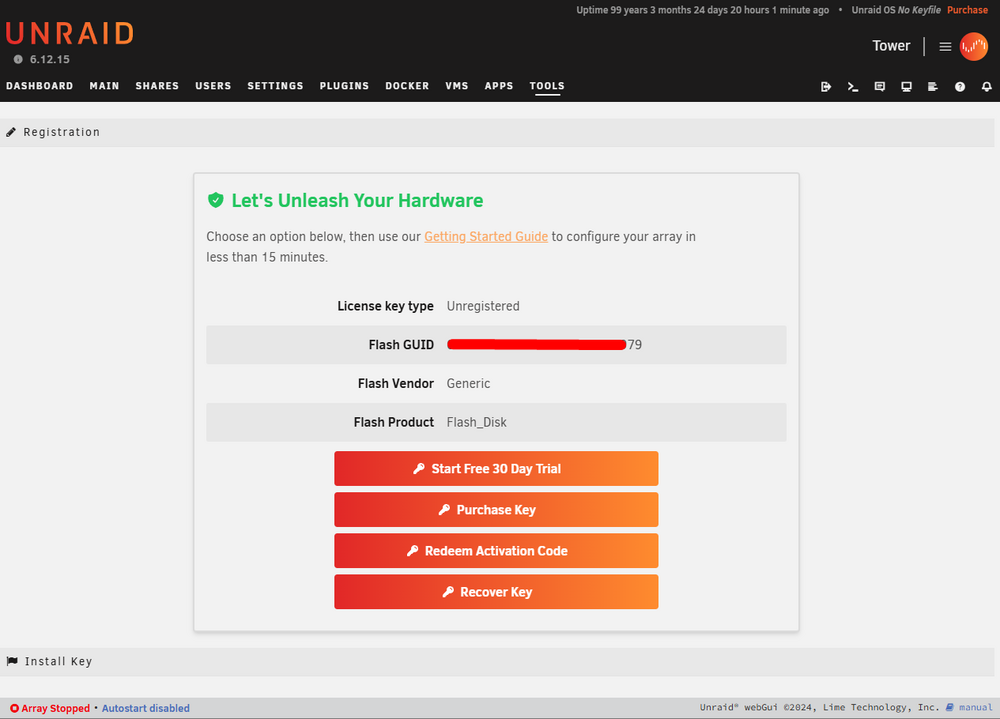Click Redeem Activation Code button
1000x719 pixels.
pyautogui.click(x=496, y=551)
